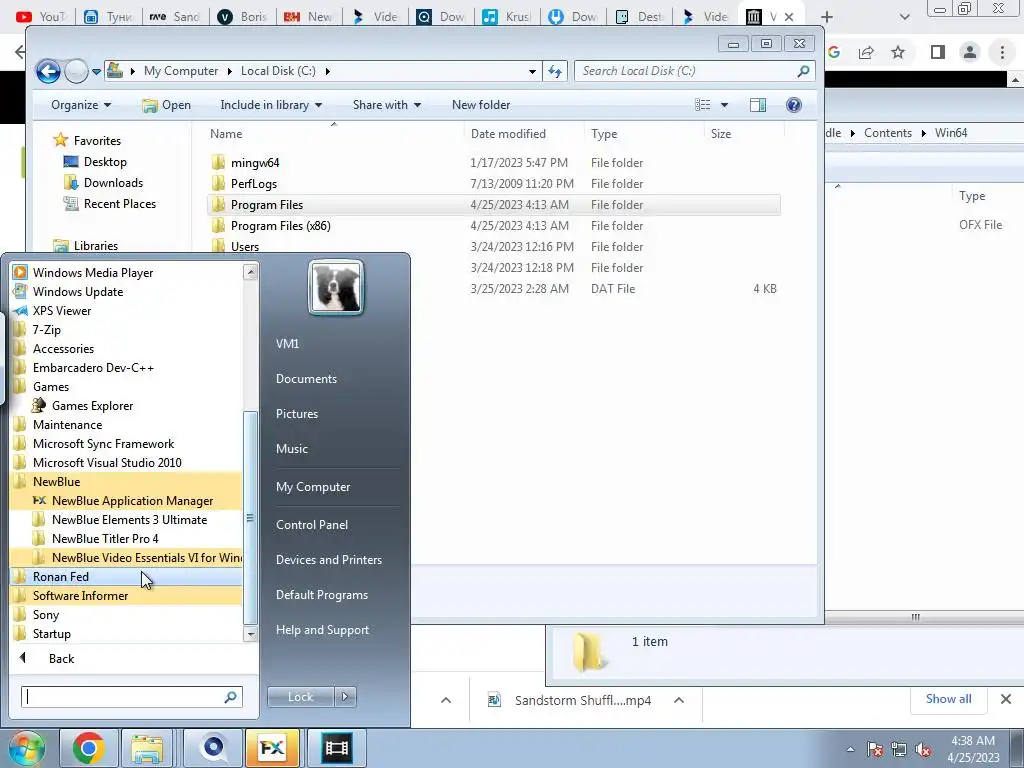Open Games Explorer in the Start menu
The image size is (1024, 768).
point(92,406)
